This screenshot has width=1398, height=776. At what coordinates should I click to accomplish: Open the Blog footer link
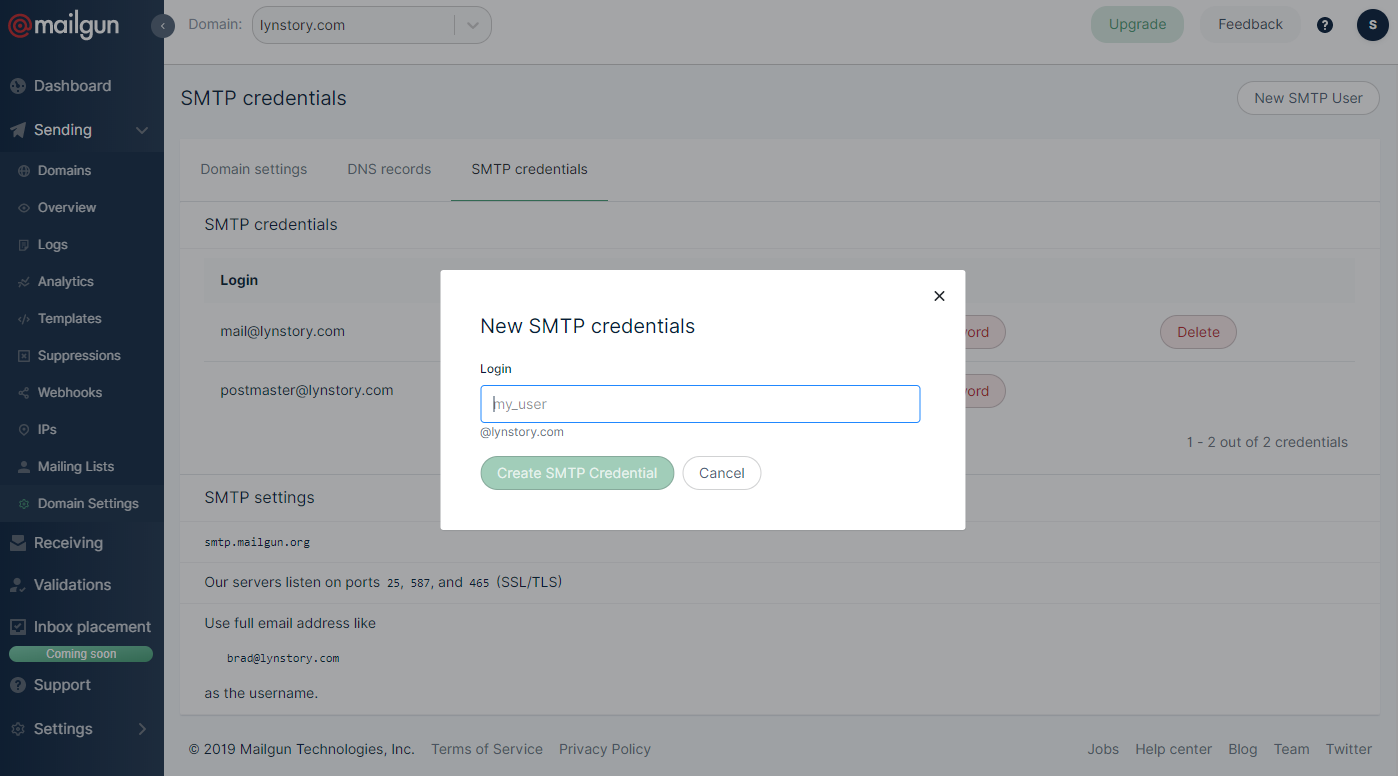coord(1243,749)
